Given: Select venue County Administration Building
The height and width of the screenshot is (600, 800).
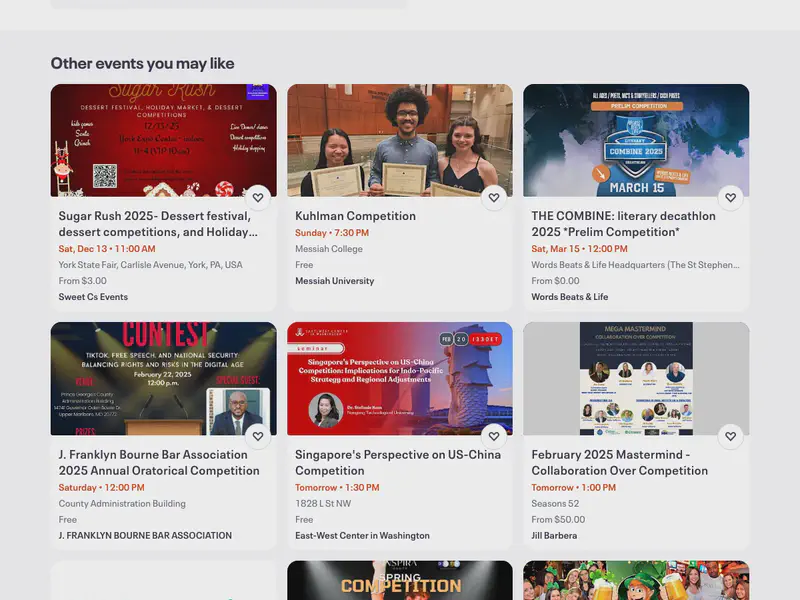Looking at the screenshot, I should (x=122, y=504).
